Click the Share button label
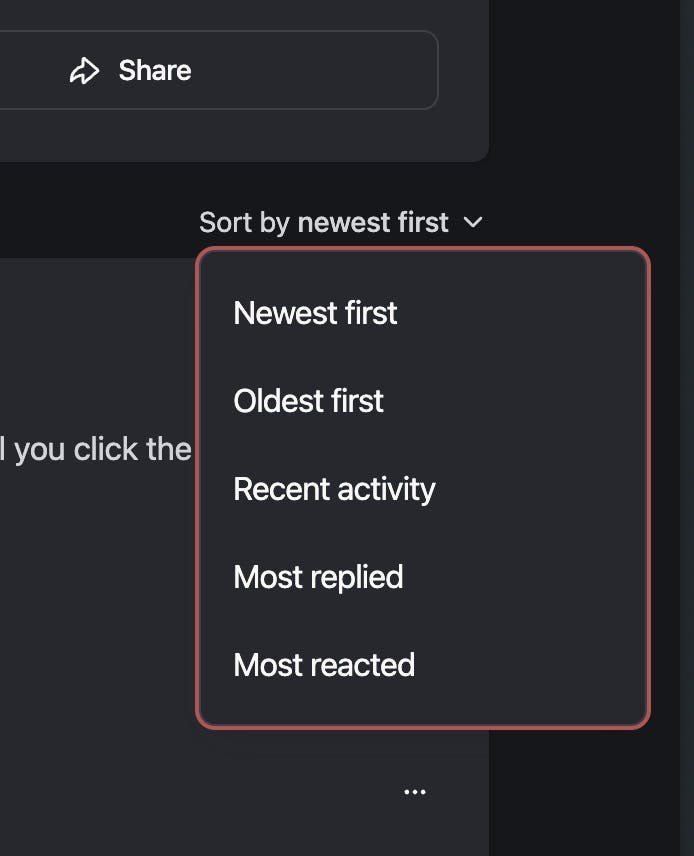This screenshot has width=694, height=856. pos(155,70)
